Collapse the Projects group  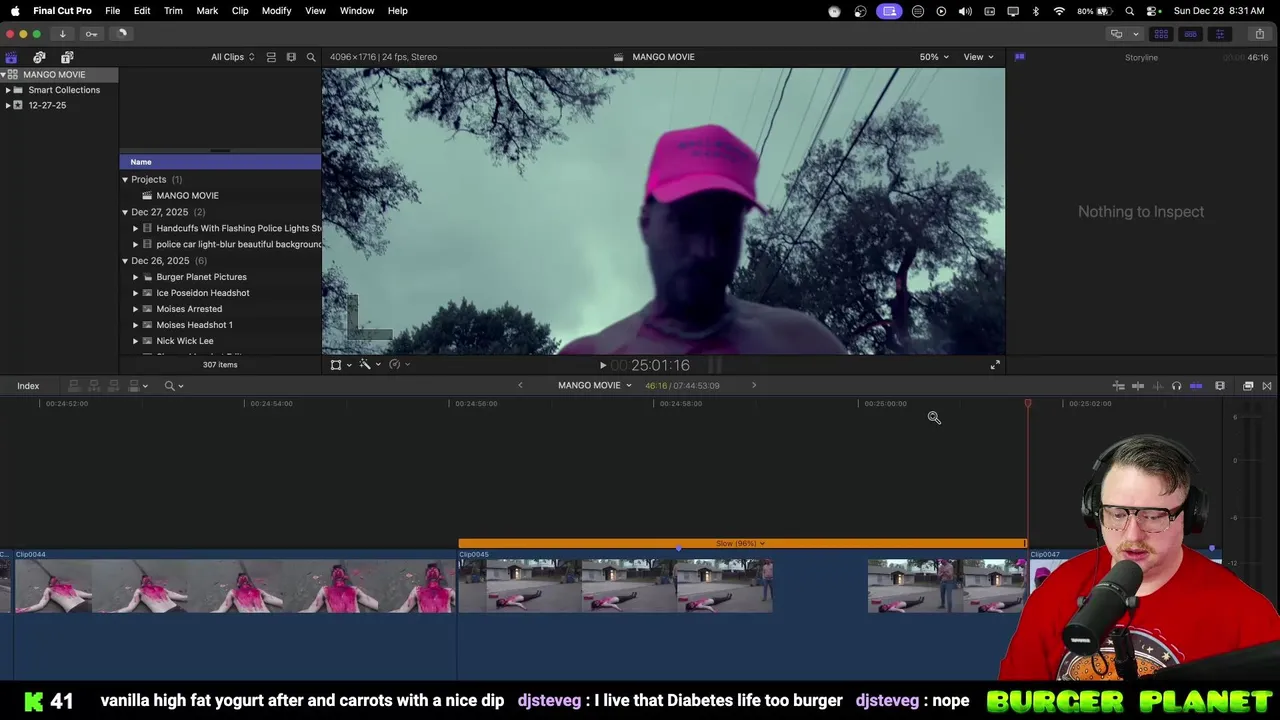point(125,180)
